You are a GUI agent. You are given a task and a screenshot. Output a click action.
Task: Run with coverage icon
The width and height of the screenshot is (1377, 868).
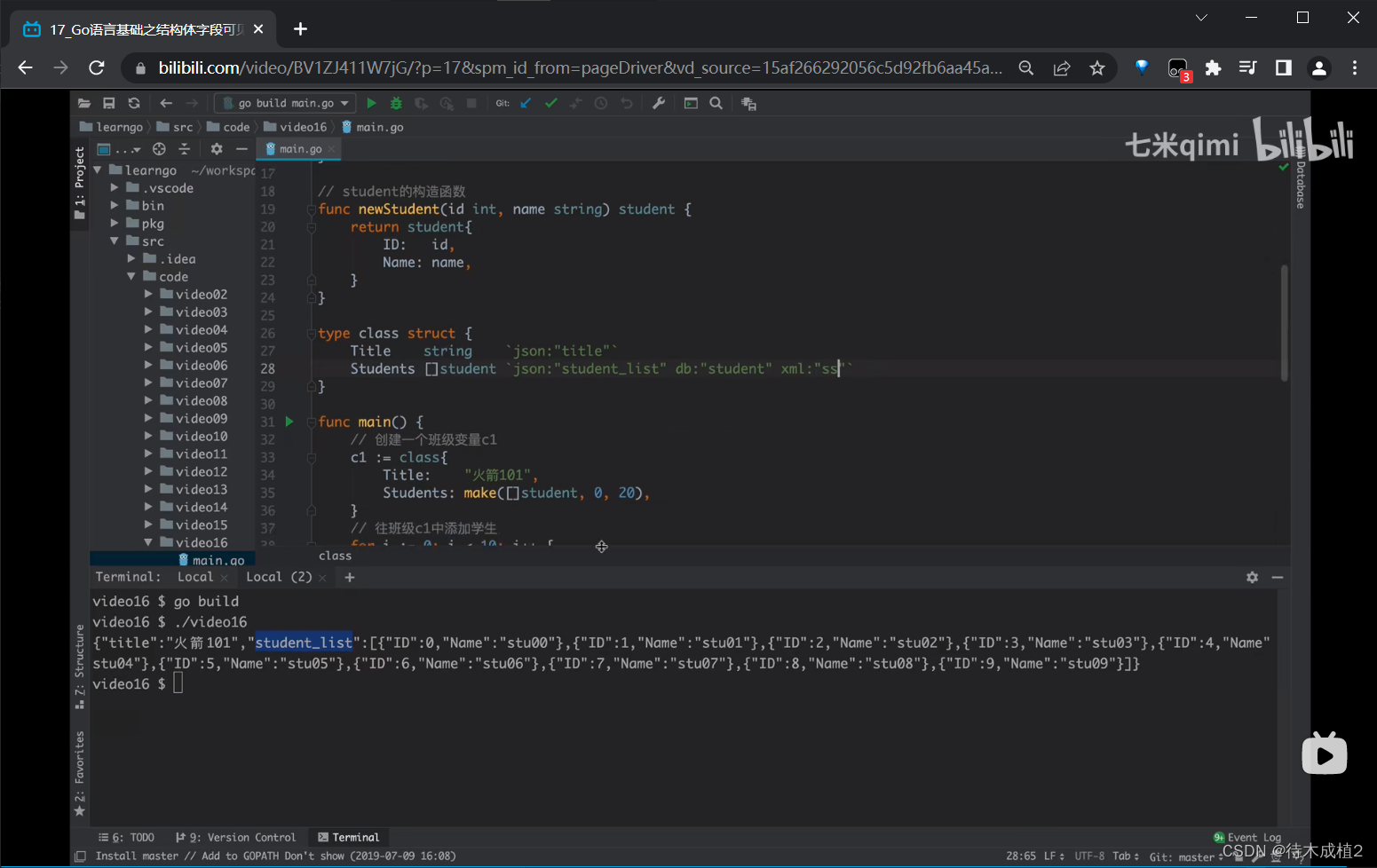[421, 103]
